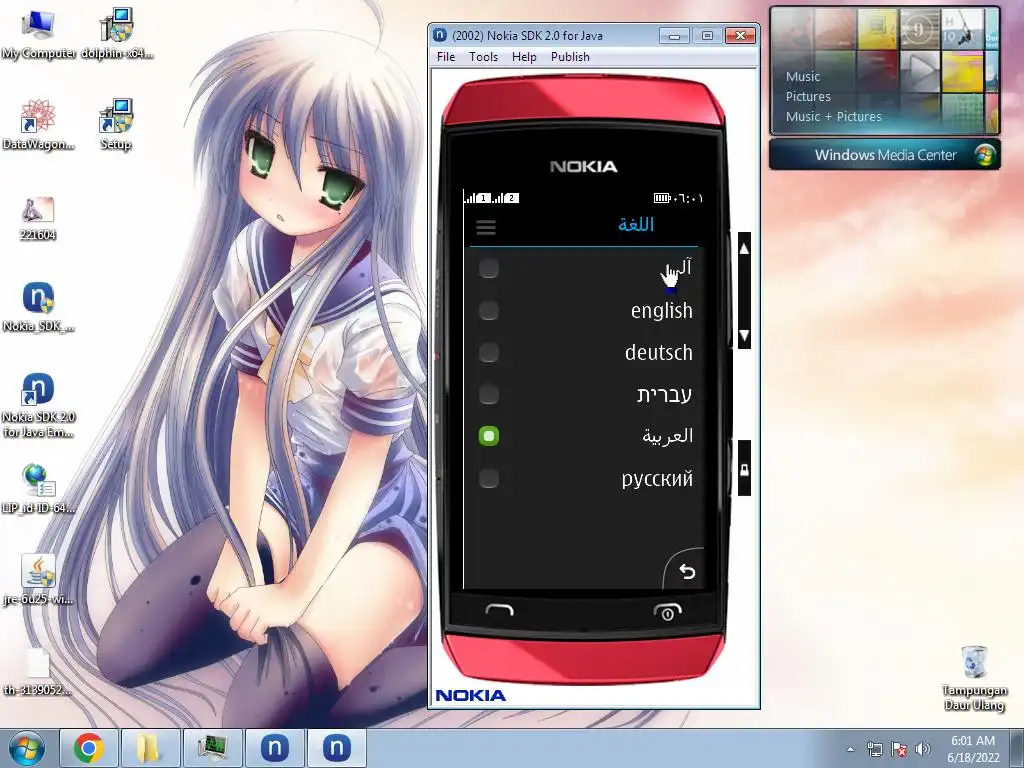Click the deutsch language label

[658, 352]
